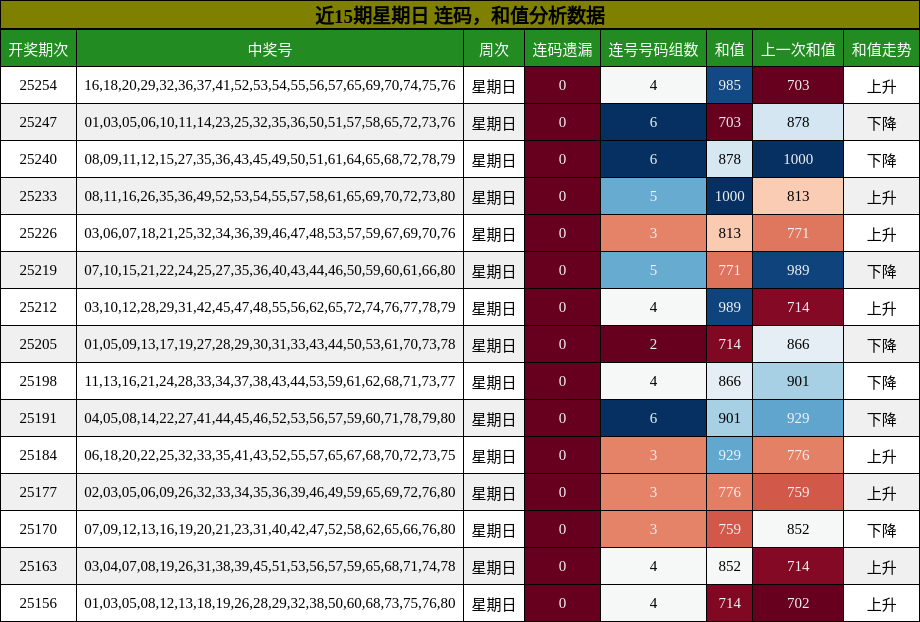The width and height of the screenshot is (920, 622).
Task: Click 上升 trend in row 25156
Action: pos(881,603)
